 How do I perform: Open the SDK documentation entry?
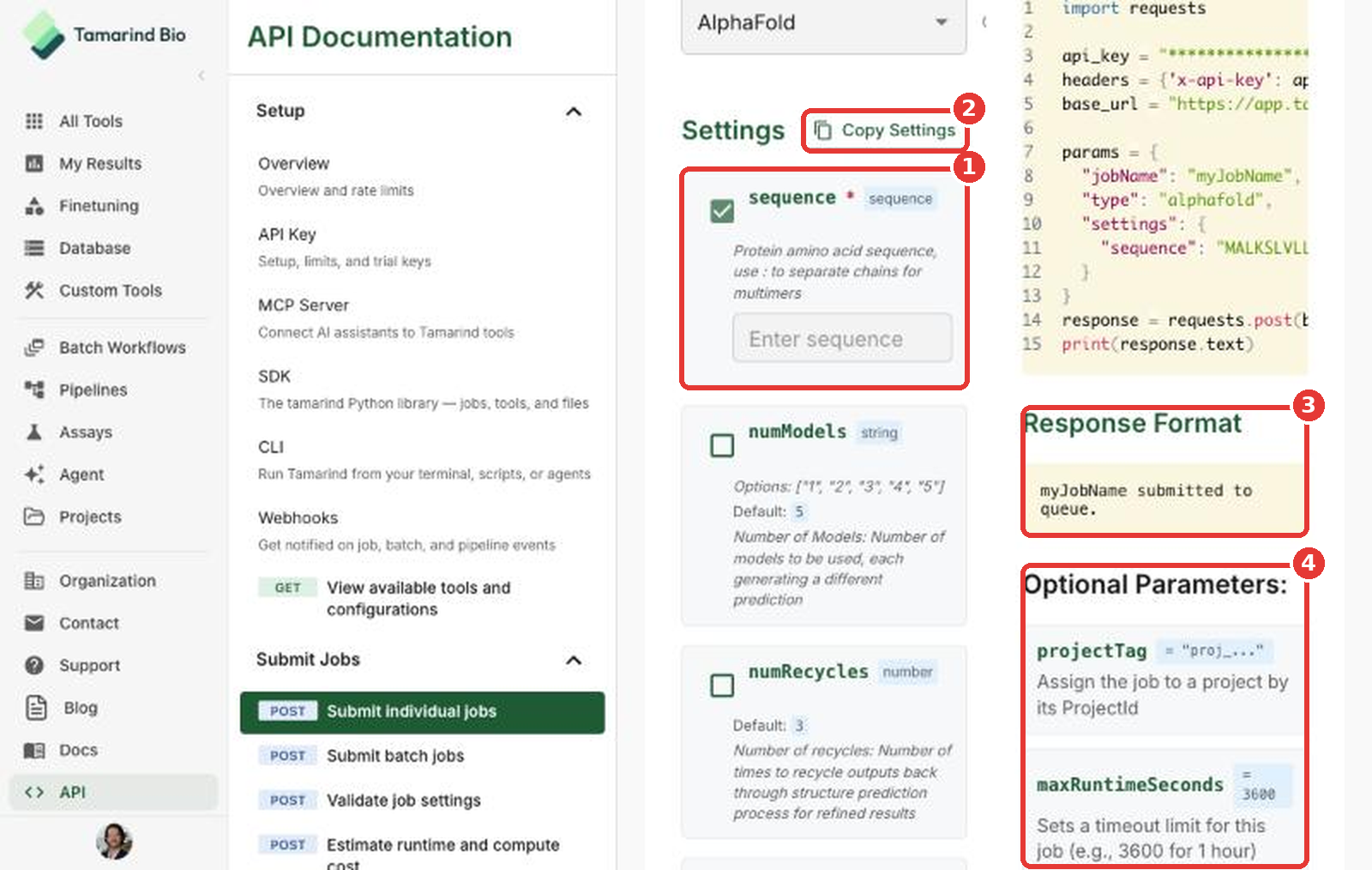(422, 390)
